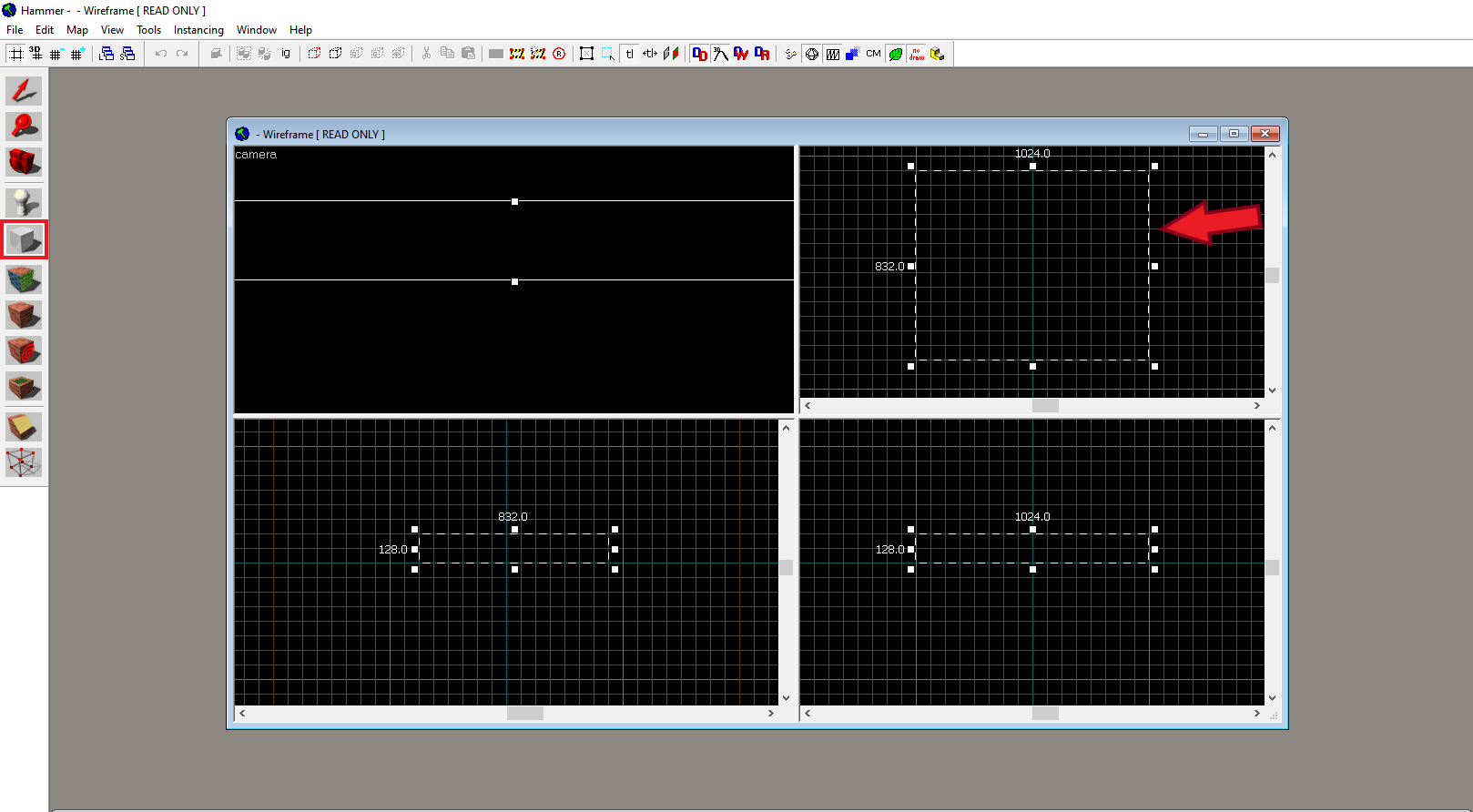Toggle texture lock (tl) button
The image size is (1473, 812).
click(629, 54)
